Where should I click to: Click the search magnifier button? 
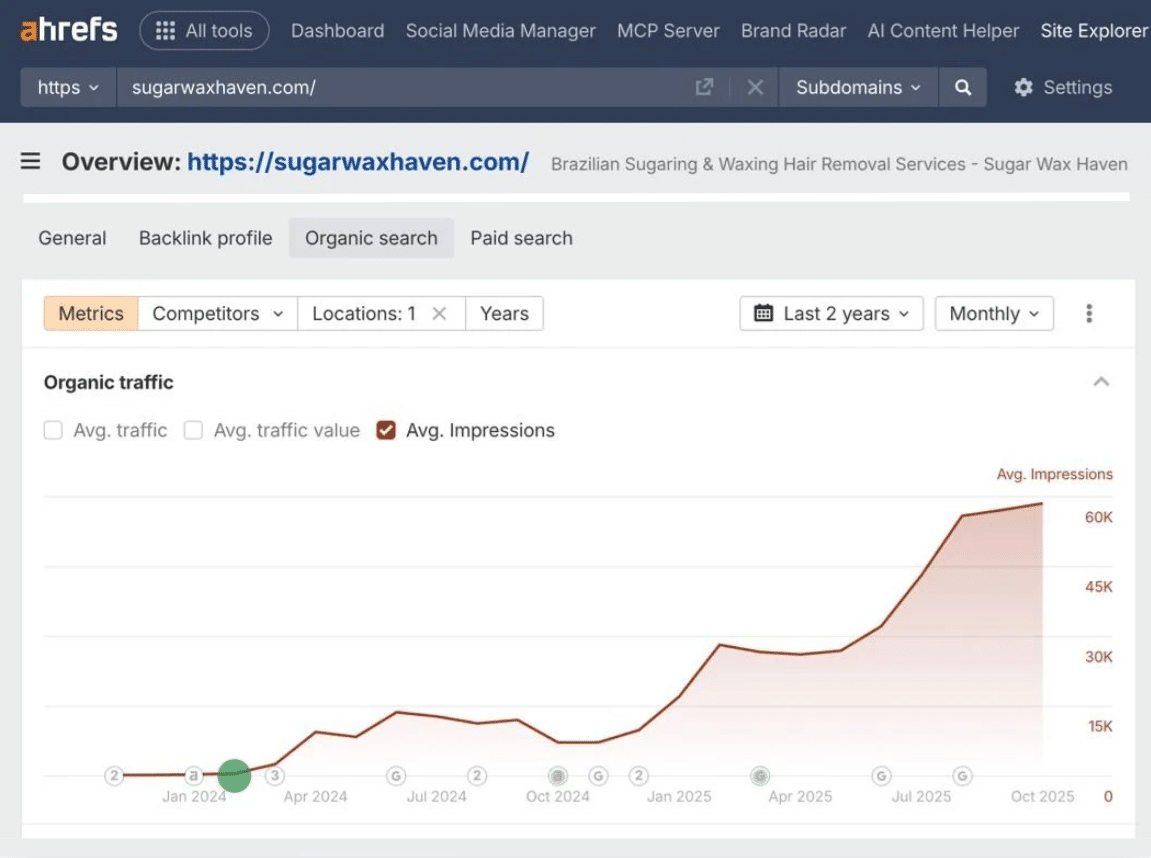coord(962,87)
